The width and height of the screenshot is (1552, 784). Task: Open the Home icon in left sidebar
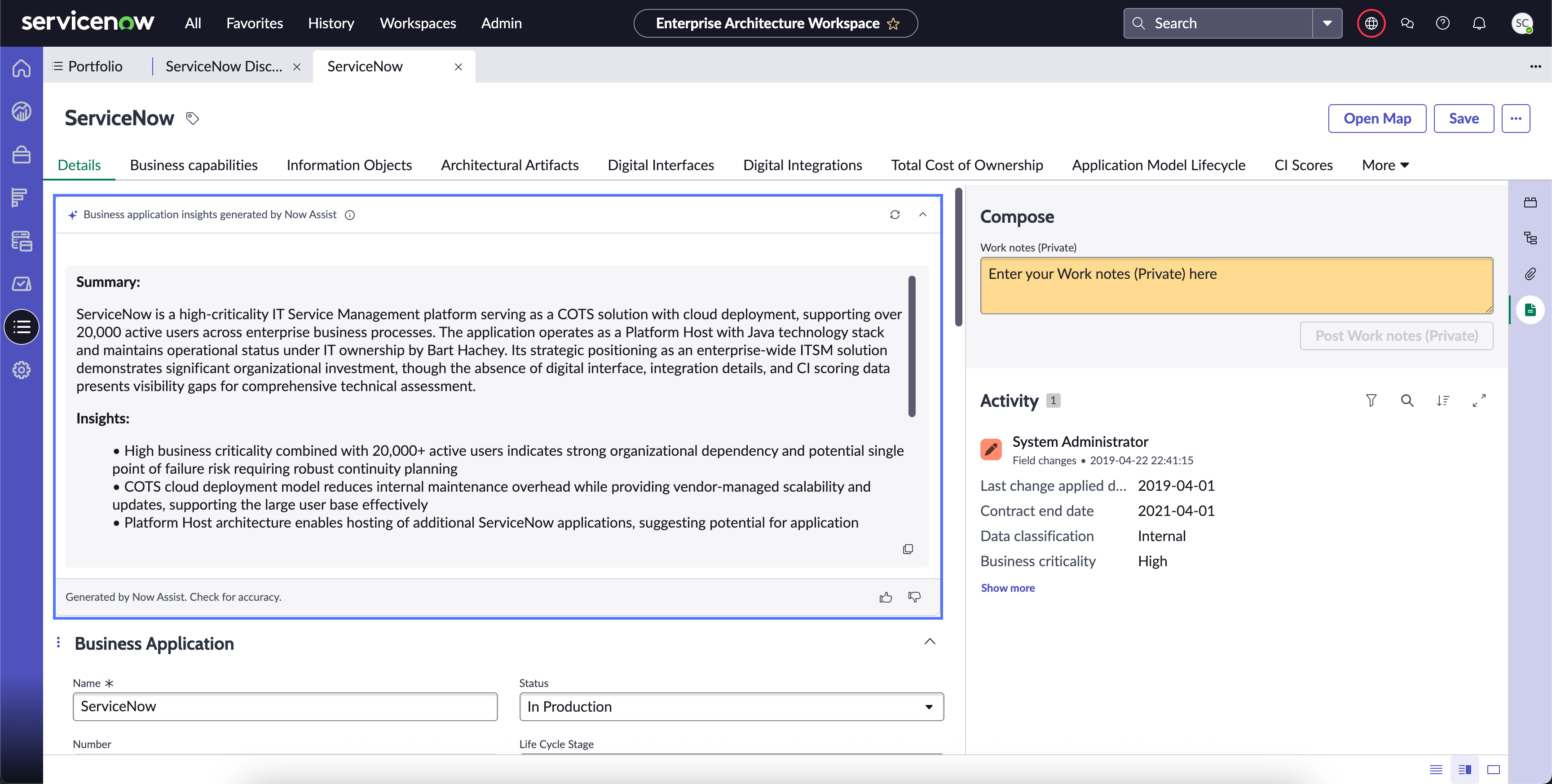[22, 68]
